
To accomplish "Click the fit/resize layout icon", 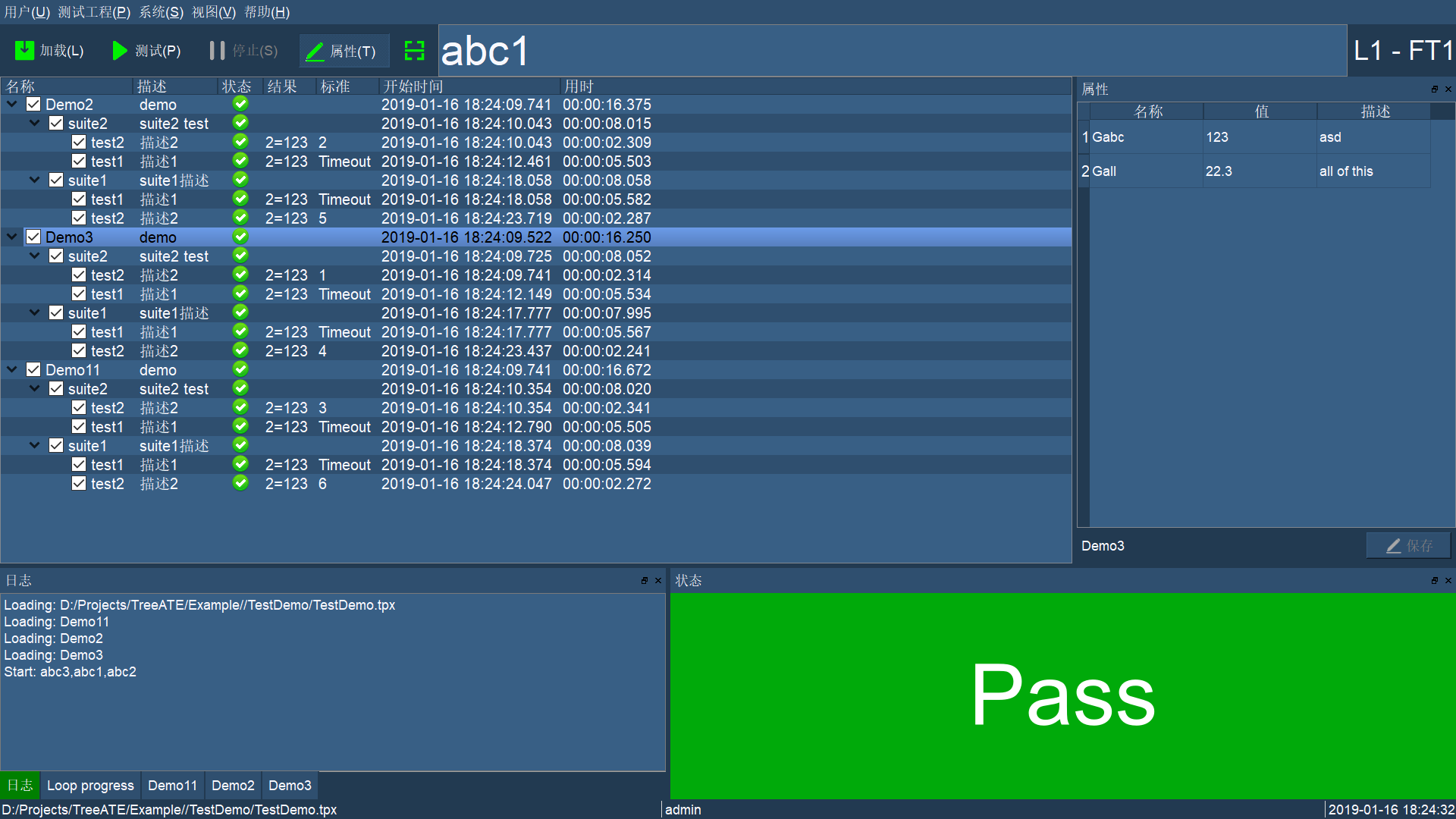I will point(414,51).
